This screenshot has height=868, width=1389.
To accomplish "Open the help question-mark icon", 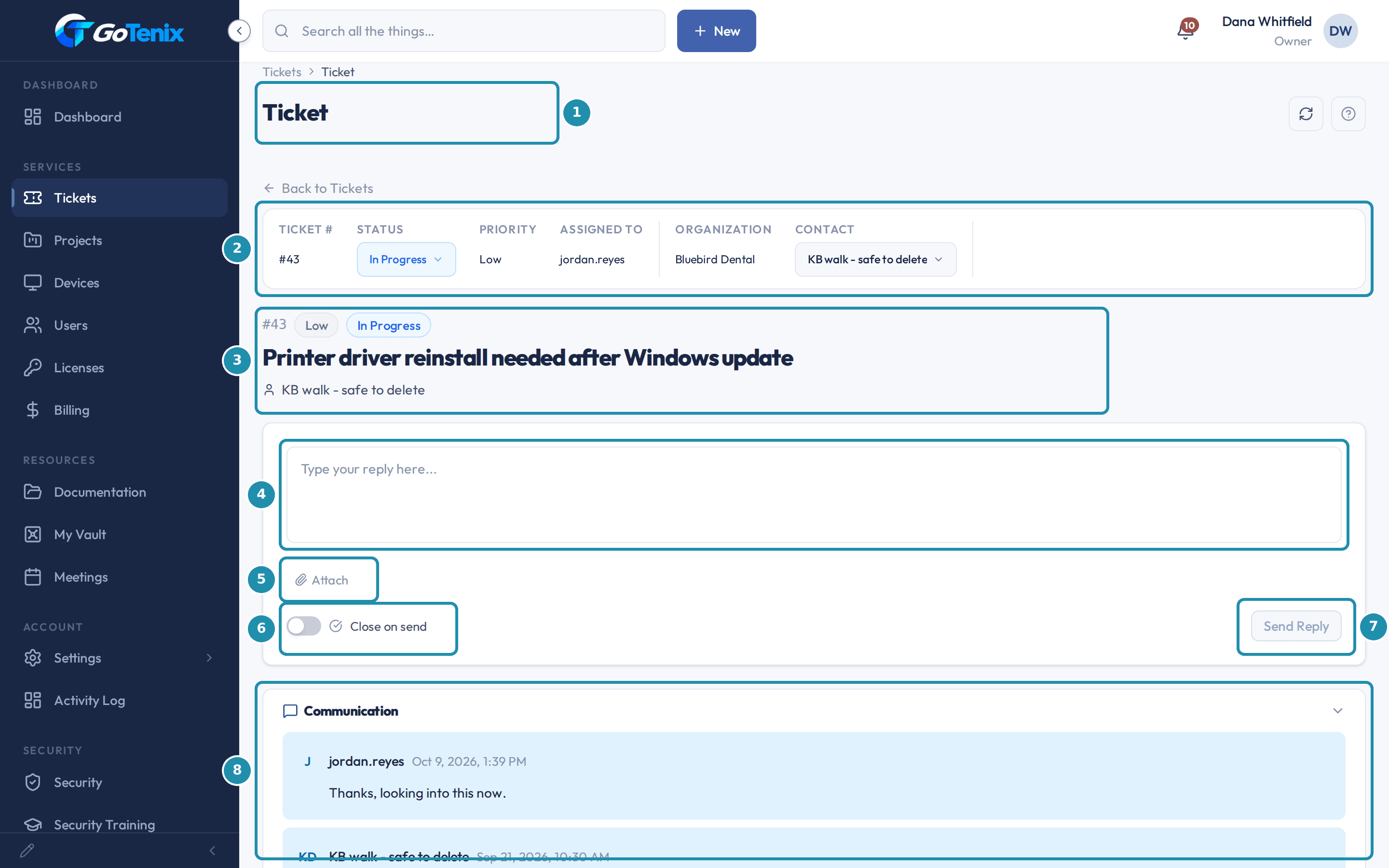I will 1348,114.
